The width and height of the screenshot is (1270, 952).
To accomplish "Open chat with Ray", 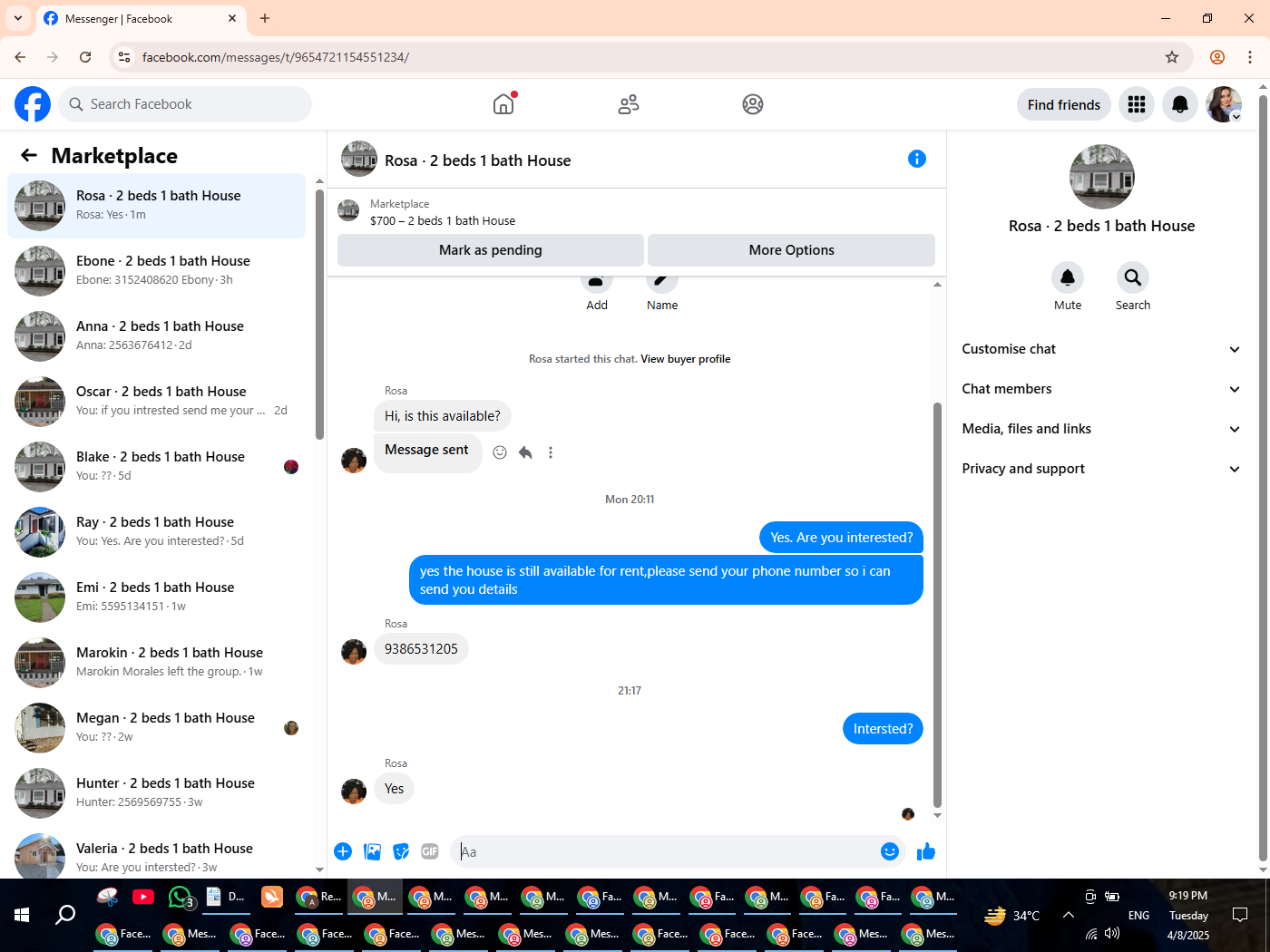I will click(x=156, y=531).
